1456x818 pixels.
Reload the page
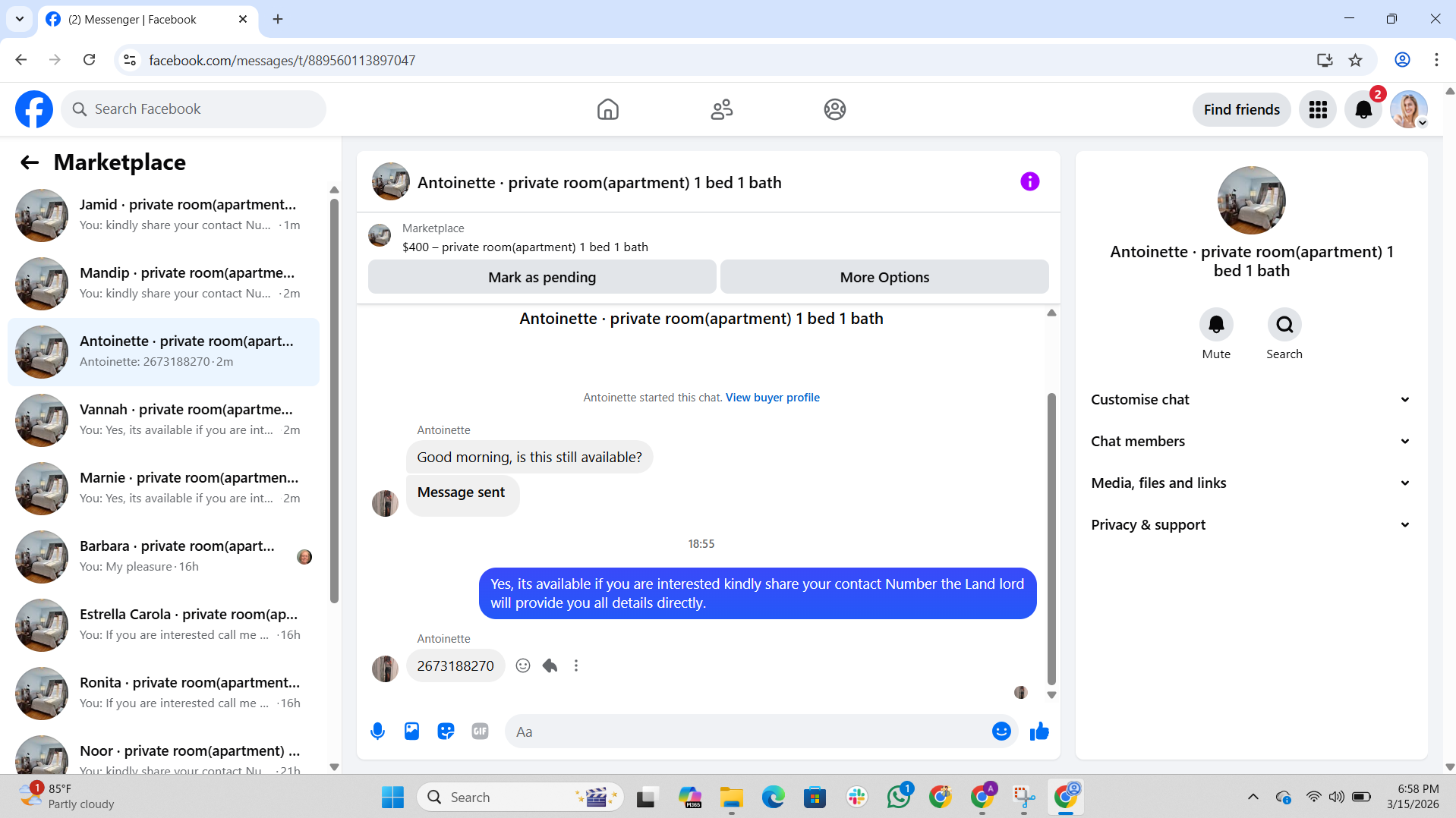(89, 60)
